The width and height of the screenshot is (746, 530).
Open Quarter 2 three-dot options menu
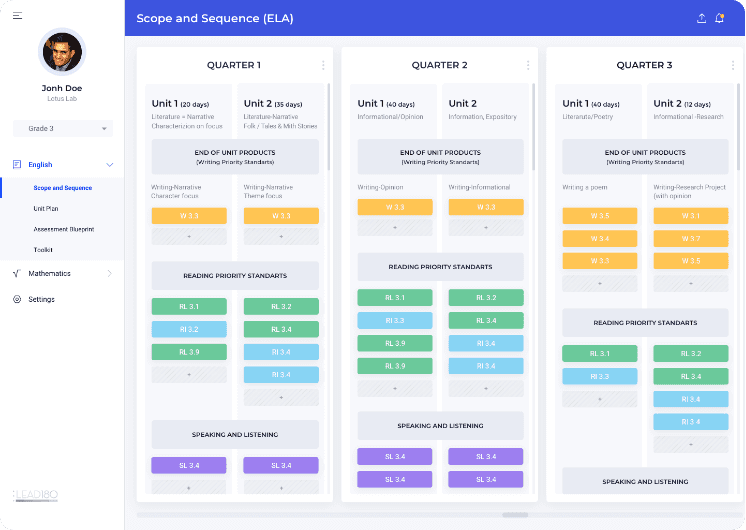528,65
